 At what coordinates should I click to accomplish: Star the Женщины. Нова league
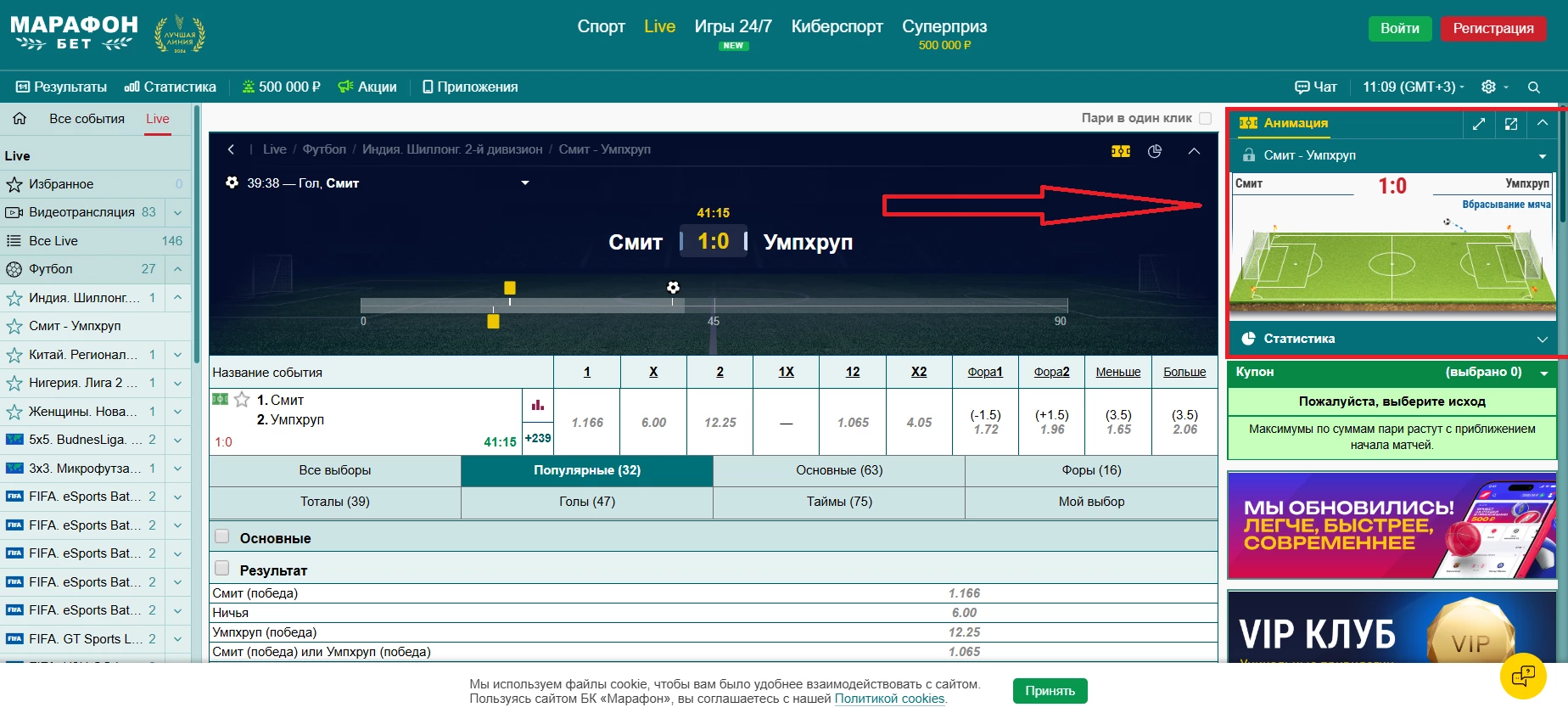coord(14,412)
